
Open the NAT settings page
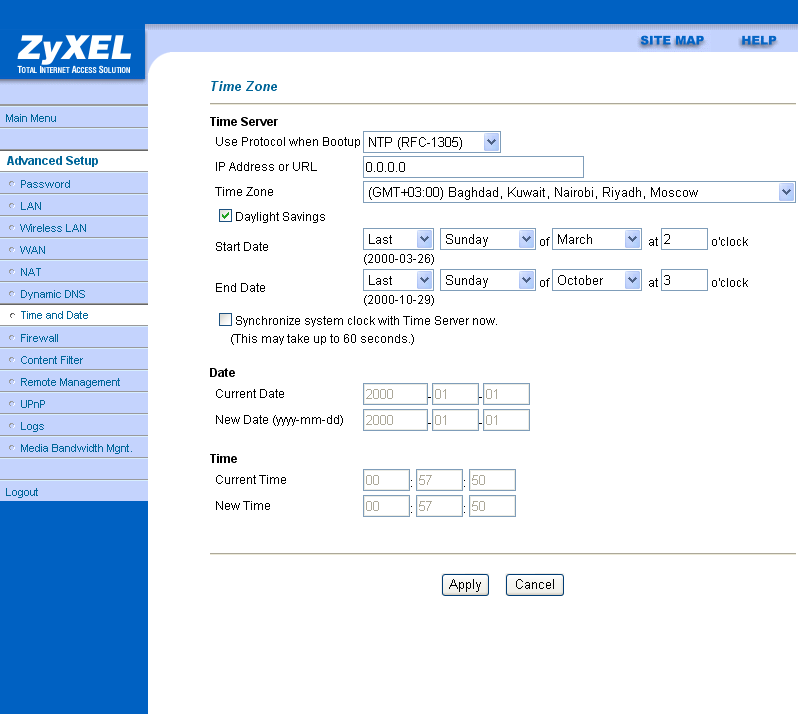coord(30,272)
